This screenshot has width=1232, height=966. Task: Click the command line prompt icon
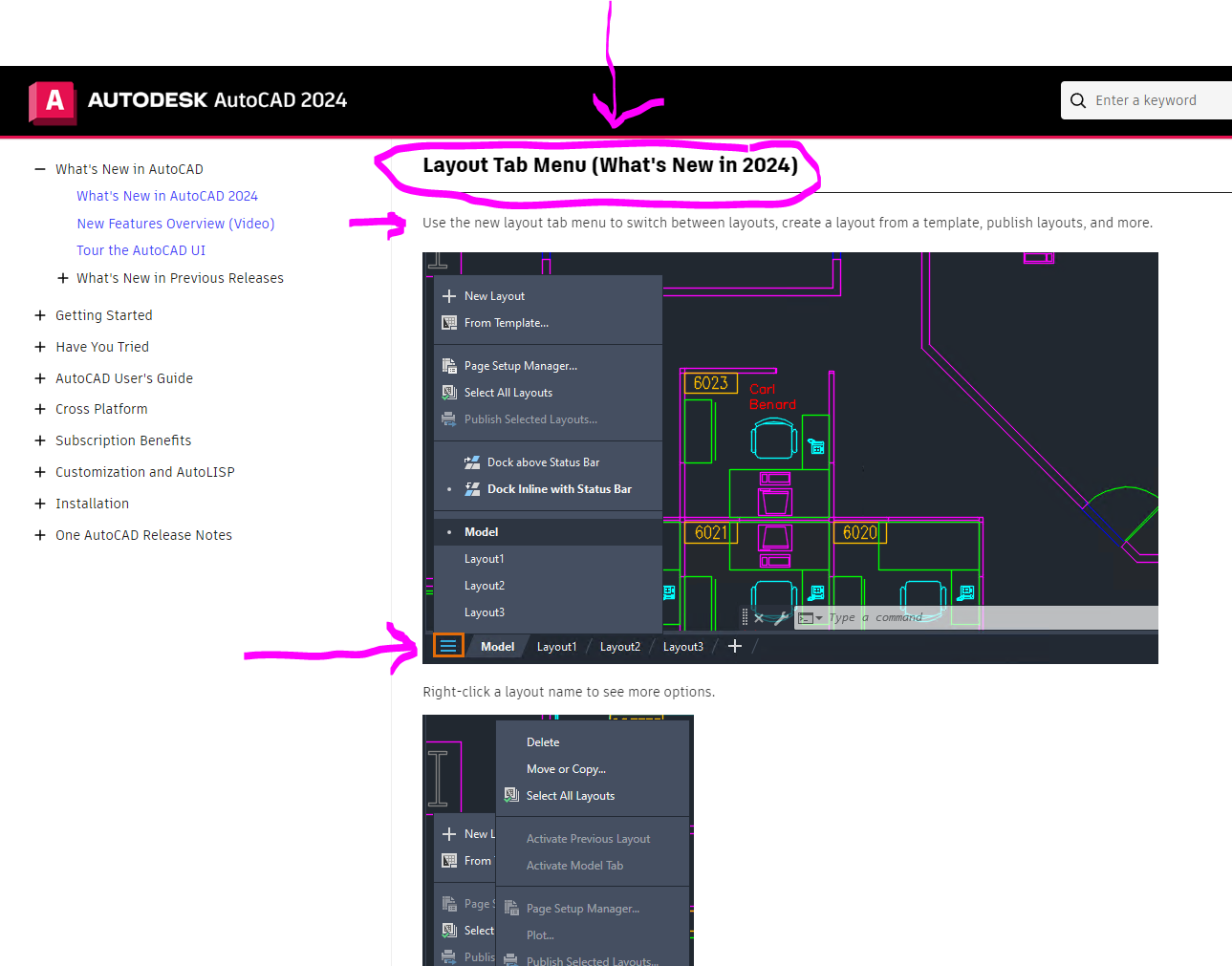point(806,618)
